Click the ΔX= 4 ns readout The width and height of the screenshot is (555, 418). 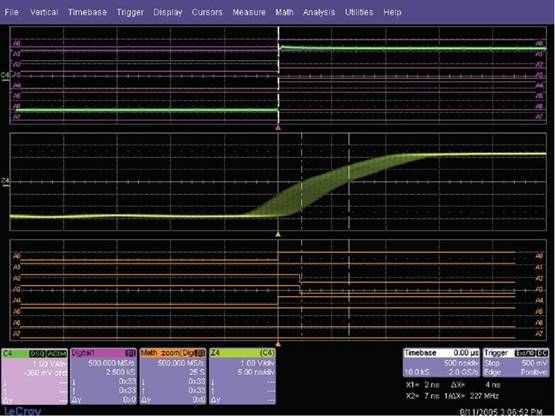click(x=475, y=385)
